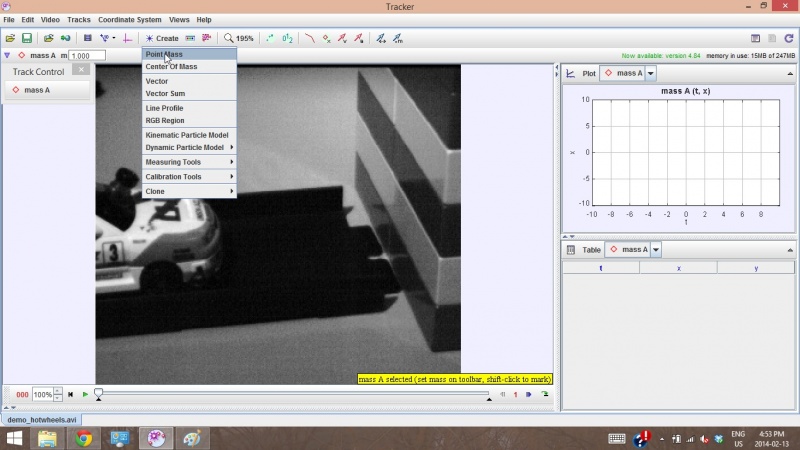The image size is (800, 450).
Task: Expand the Measuring Tools submenu
Action: (x=189, y=162)
